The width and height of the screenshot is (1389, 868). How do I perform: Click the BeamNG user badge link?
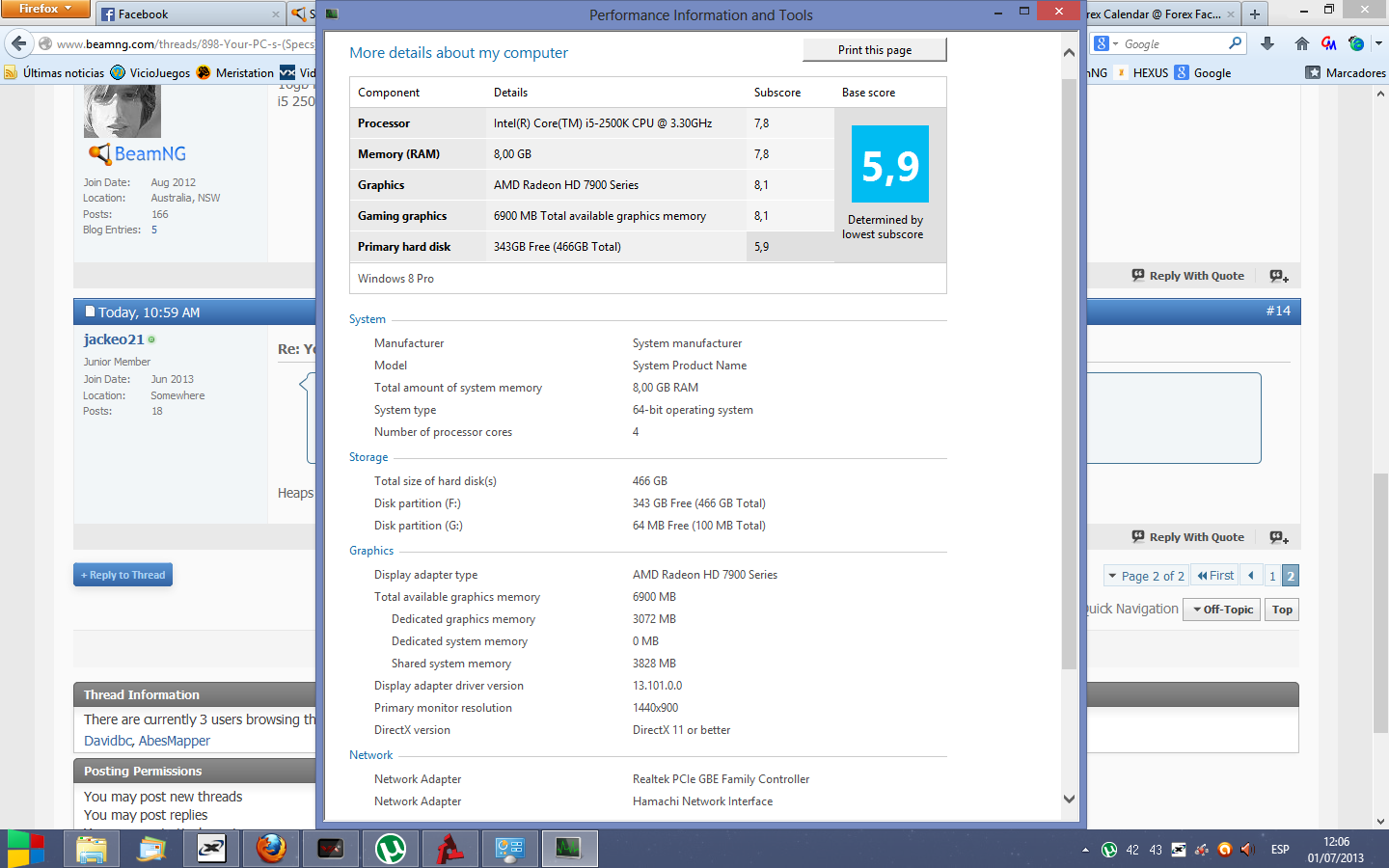pos(138,153)
